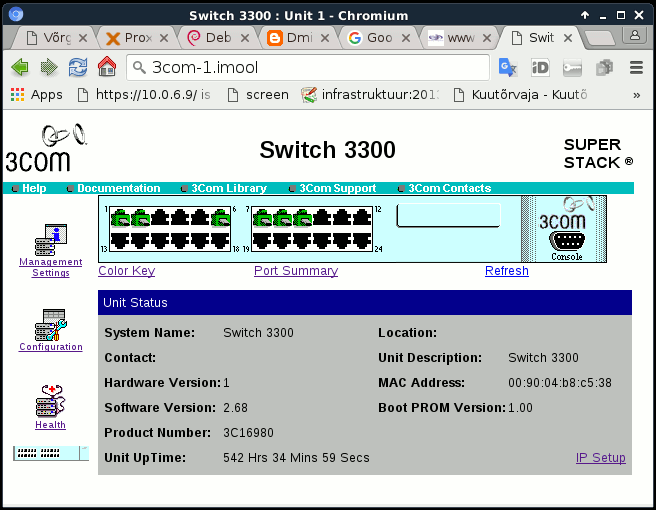Viewport: 656px width, 510px height.
Task: Select port 24 on the switch
Action: click(x=362, y=241)
